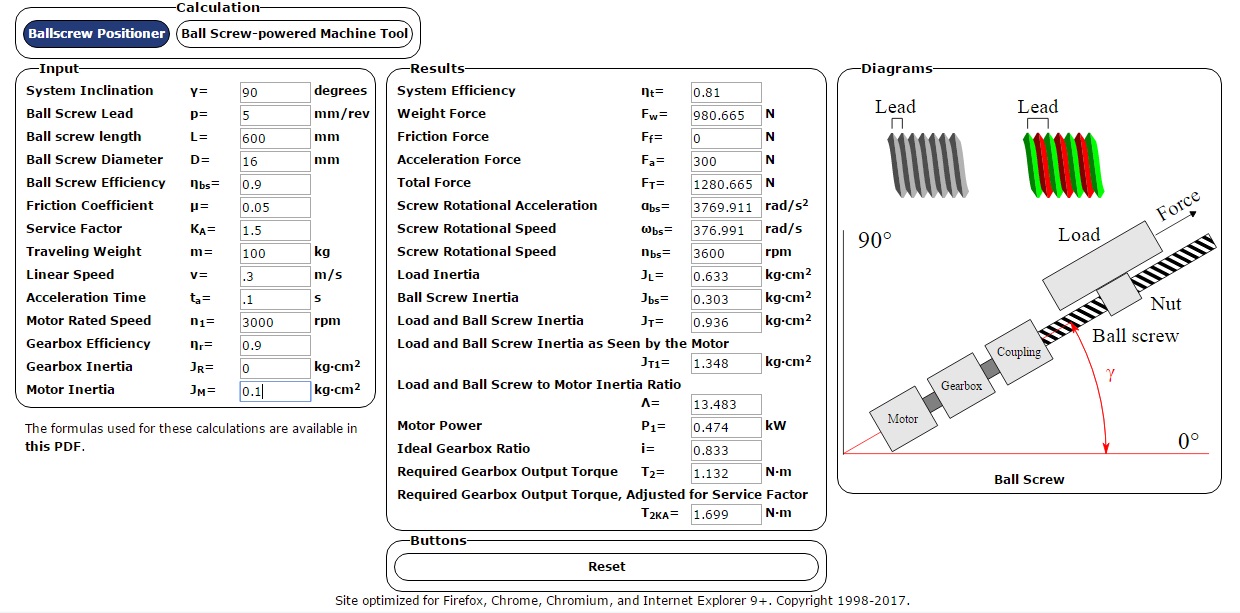The image size is (1240, 613).
Task: Focus the Gearbox Inertia input
Action: pos(276,368)
